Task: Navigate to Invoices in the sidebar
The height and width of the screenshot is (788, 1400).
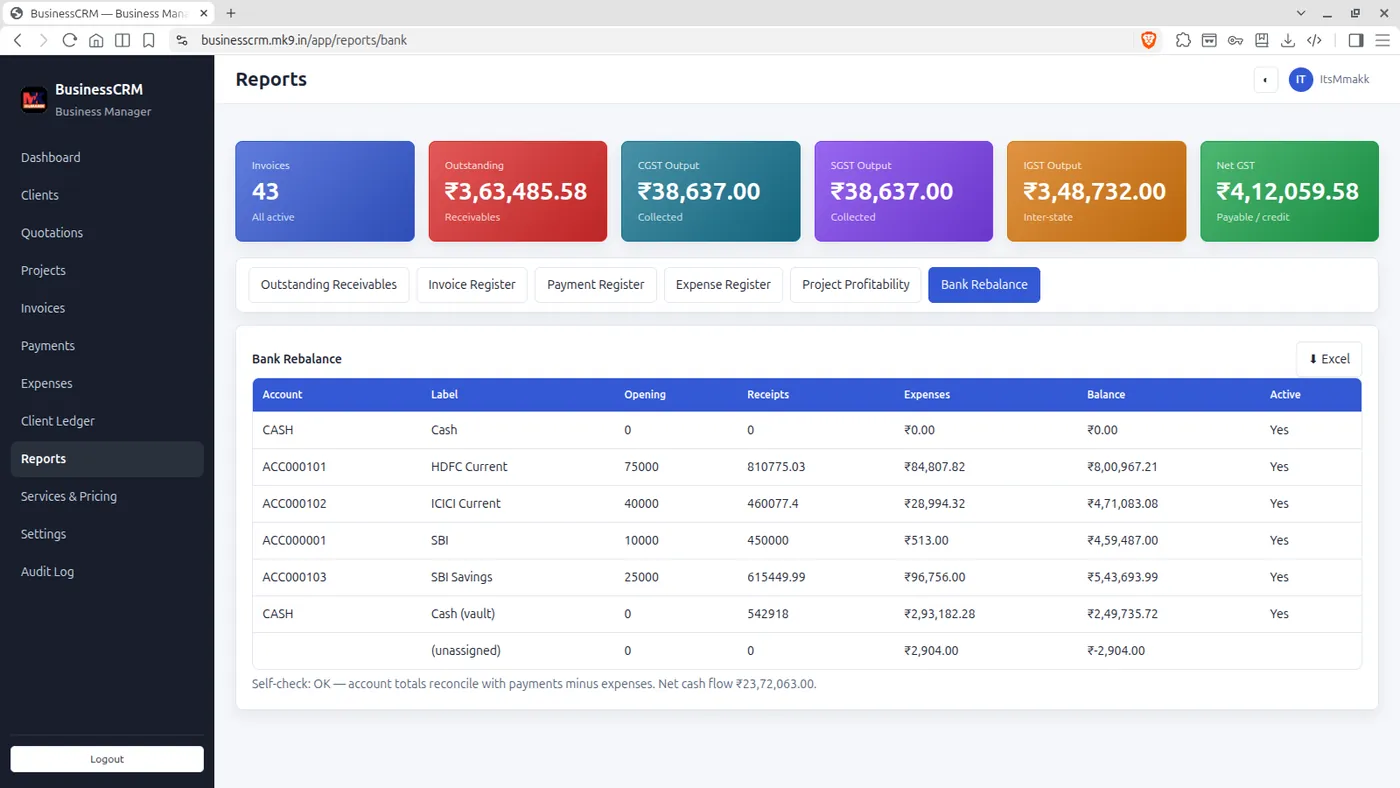Action: [x=107, y=308]
